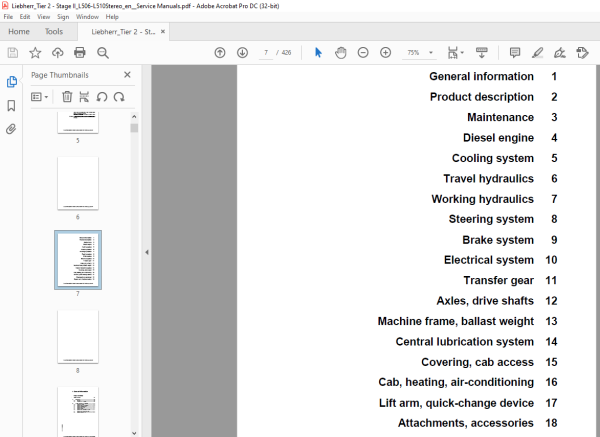Click the page number input field

pyautogui.click(x=266, y=53)
